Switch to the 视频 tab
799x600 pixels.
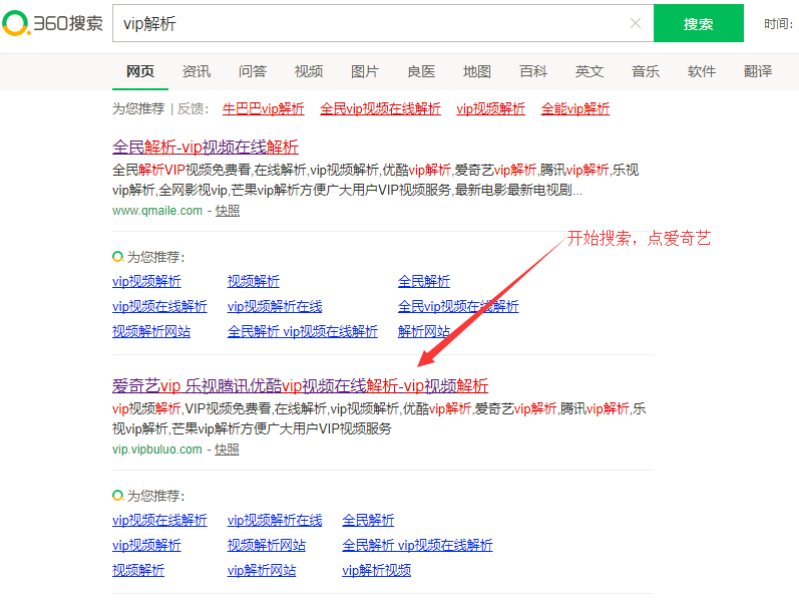[x=308, y=71]
